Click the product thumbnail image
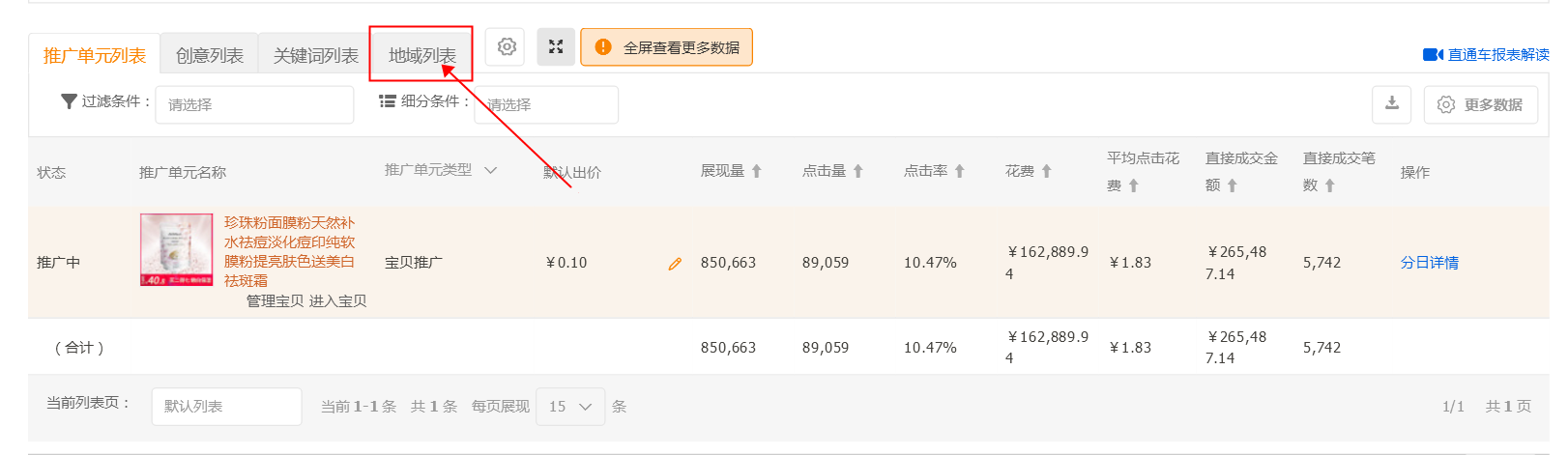Viewport: 1568px width, 455px height. [x=177, y=250]
